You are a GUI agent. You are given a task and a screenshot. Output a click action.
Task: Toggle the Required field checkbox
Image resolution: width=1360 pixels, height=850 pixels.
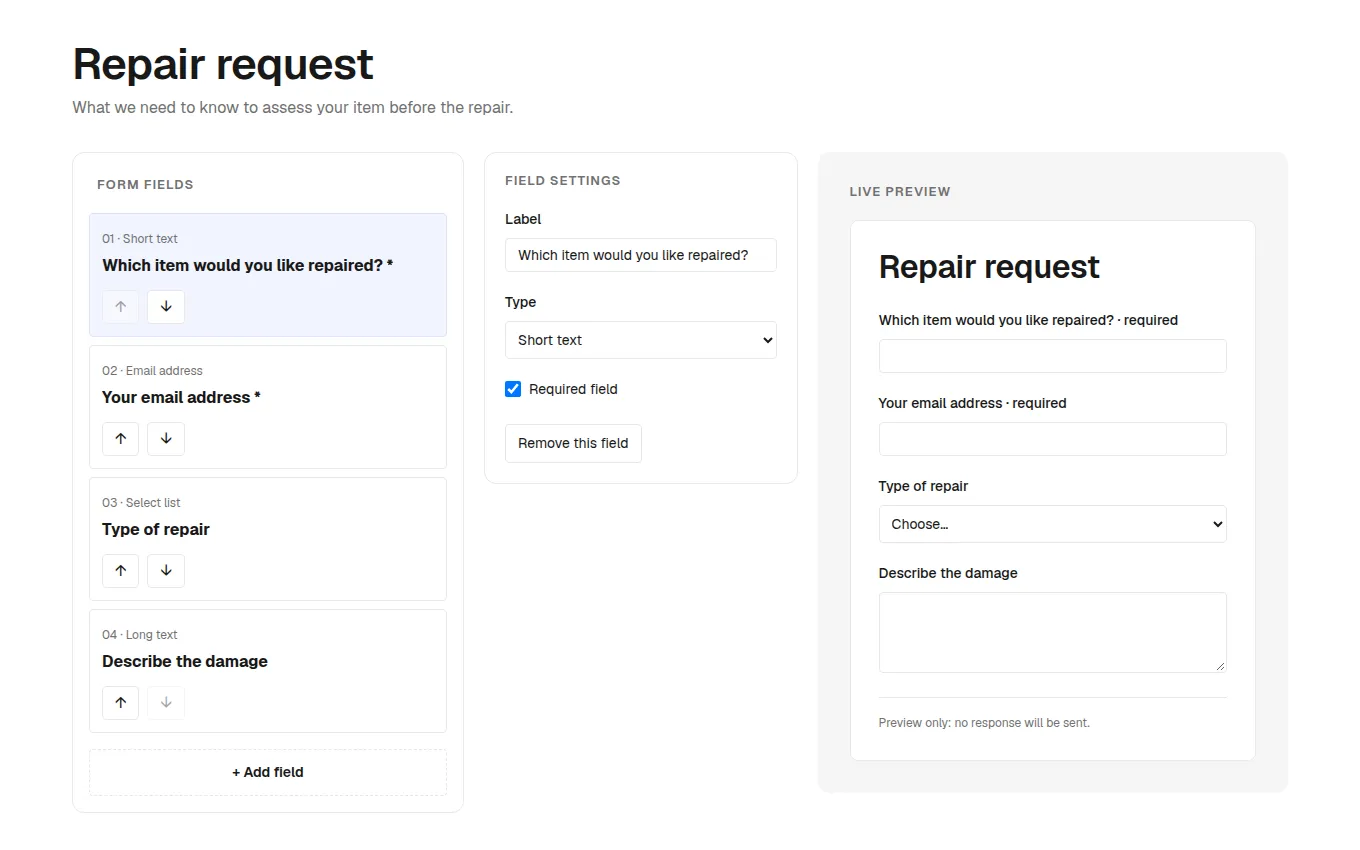coord(513,389)
